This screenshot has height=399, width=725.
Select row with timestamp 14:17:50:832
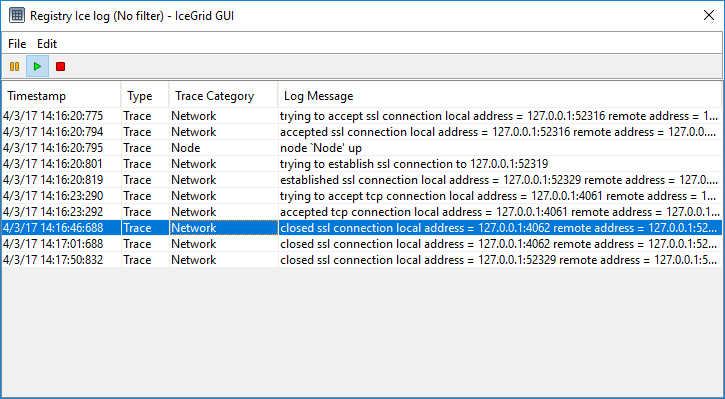coord(362,260)
